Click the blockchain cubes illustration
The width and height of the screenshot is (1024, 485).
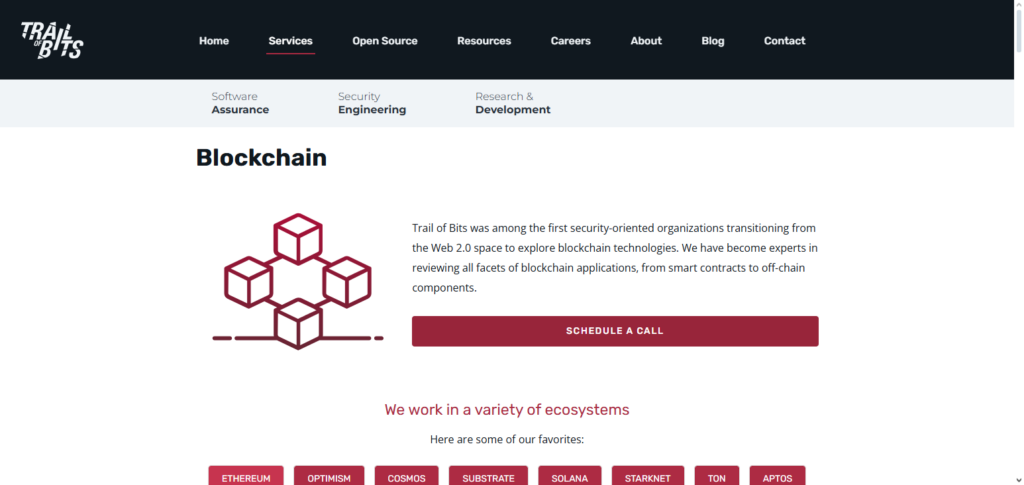click(x=297, y=281)
